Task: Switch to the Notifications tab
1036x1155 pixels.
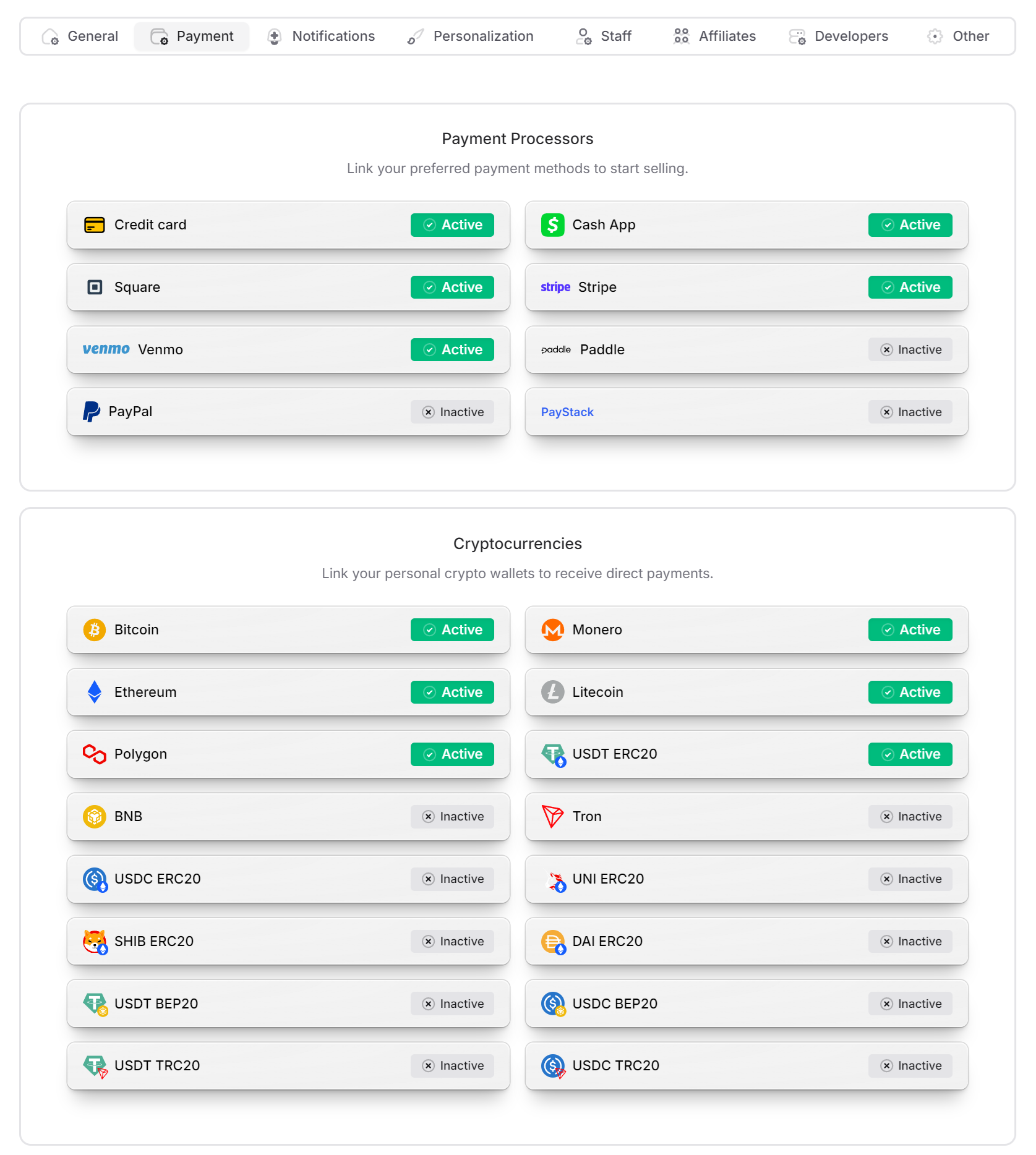Action: pos(321,36)
